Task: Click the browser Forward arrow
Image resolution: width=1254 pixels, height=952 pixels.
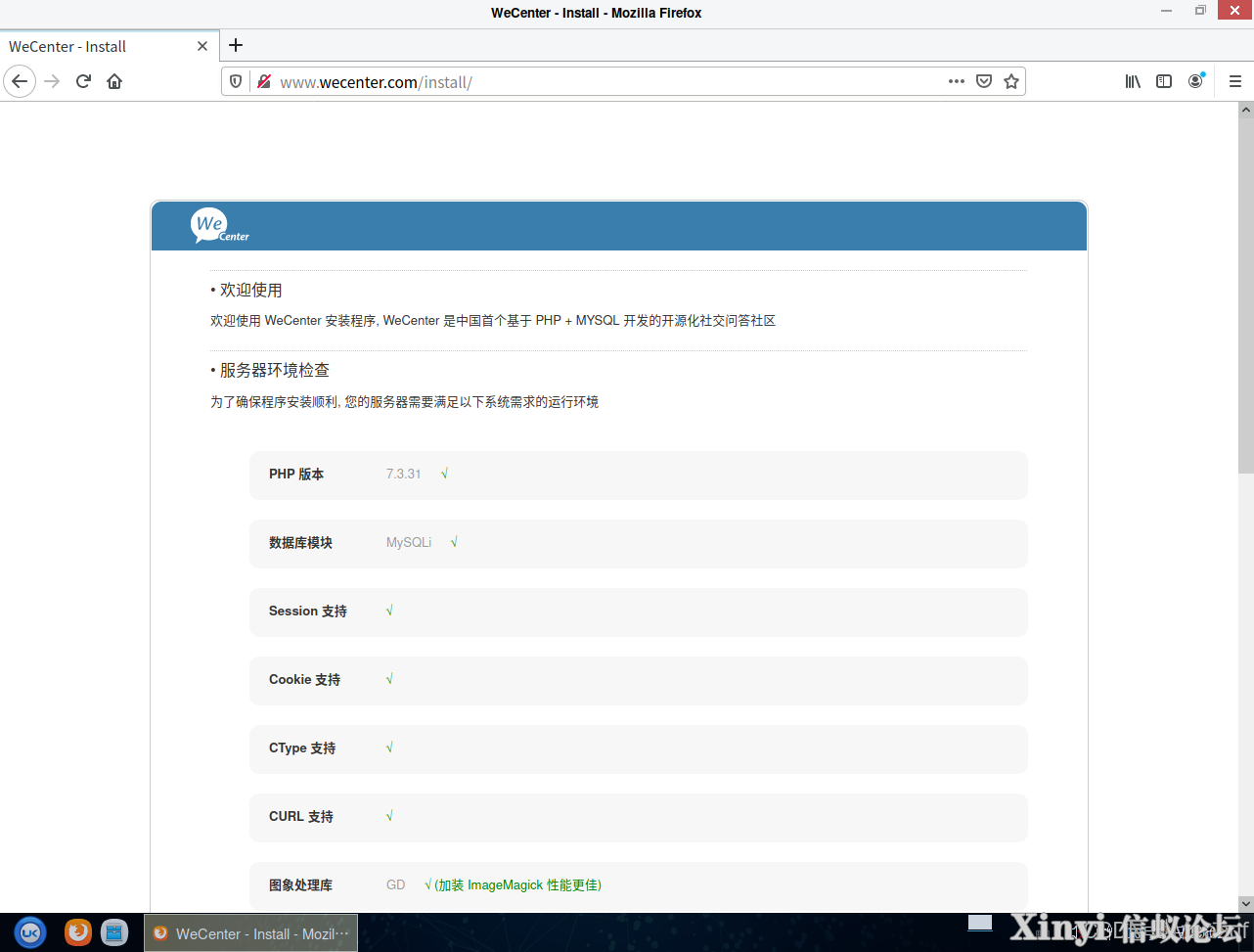Action: (52, 81)
